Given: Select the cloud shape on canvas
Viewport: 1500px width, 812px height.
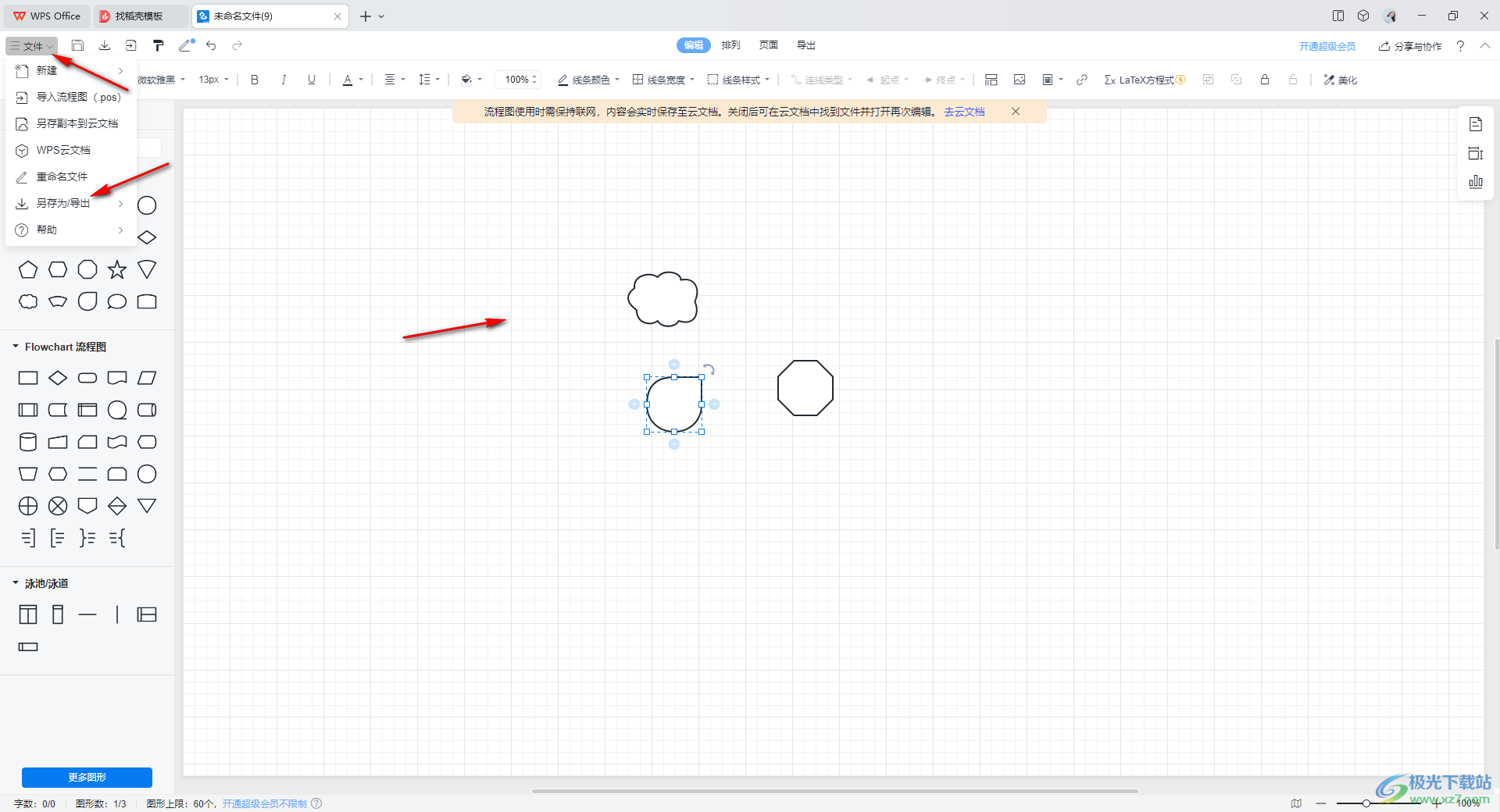Looking at the screenshot, I should coord(662,299).
